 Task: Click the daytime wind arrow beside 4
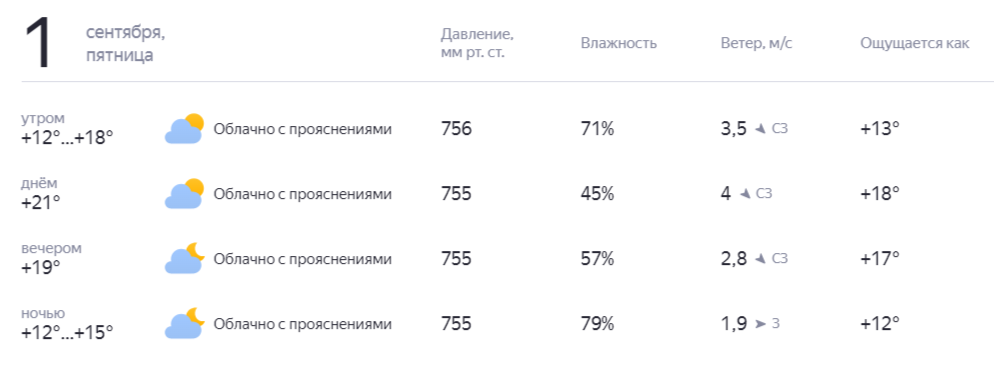point(746,193)
